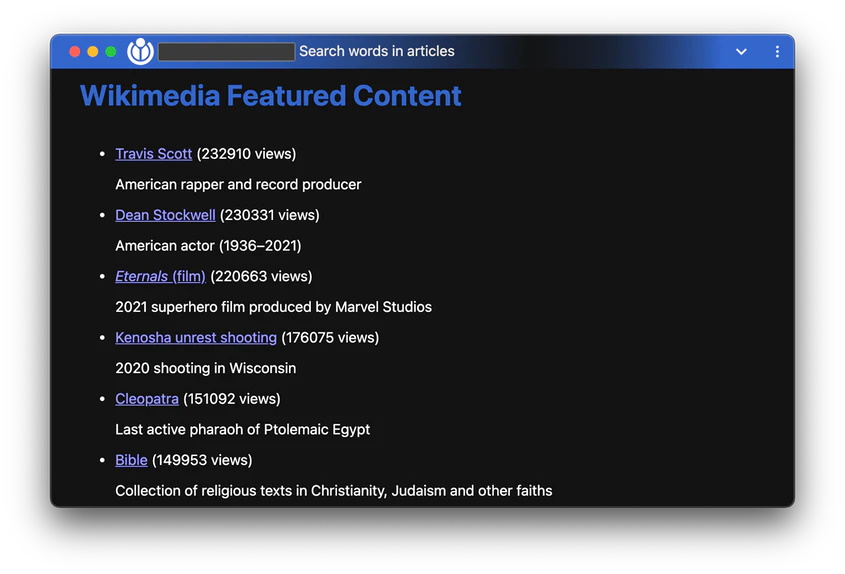Maximize the window with green button
The width and height of the screenshot is (845, 574).
pyautogui.click(x=110, y=51)
